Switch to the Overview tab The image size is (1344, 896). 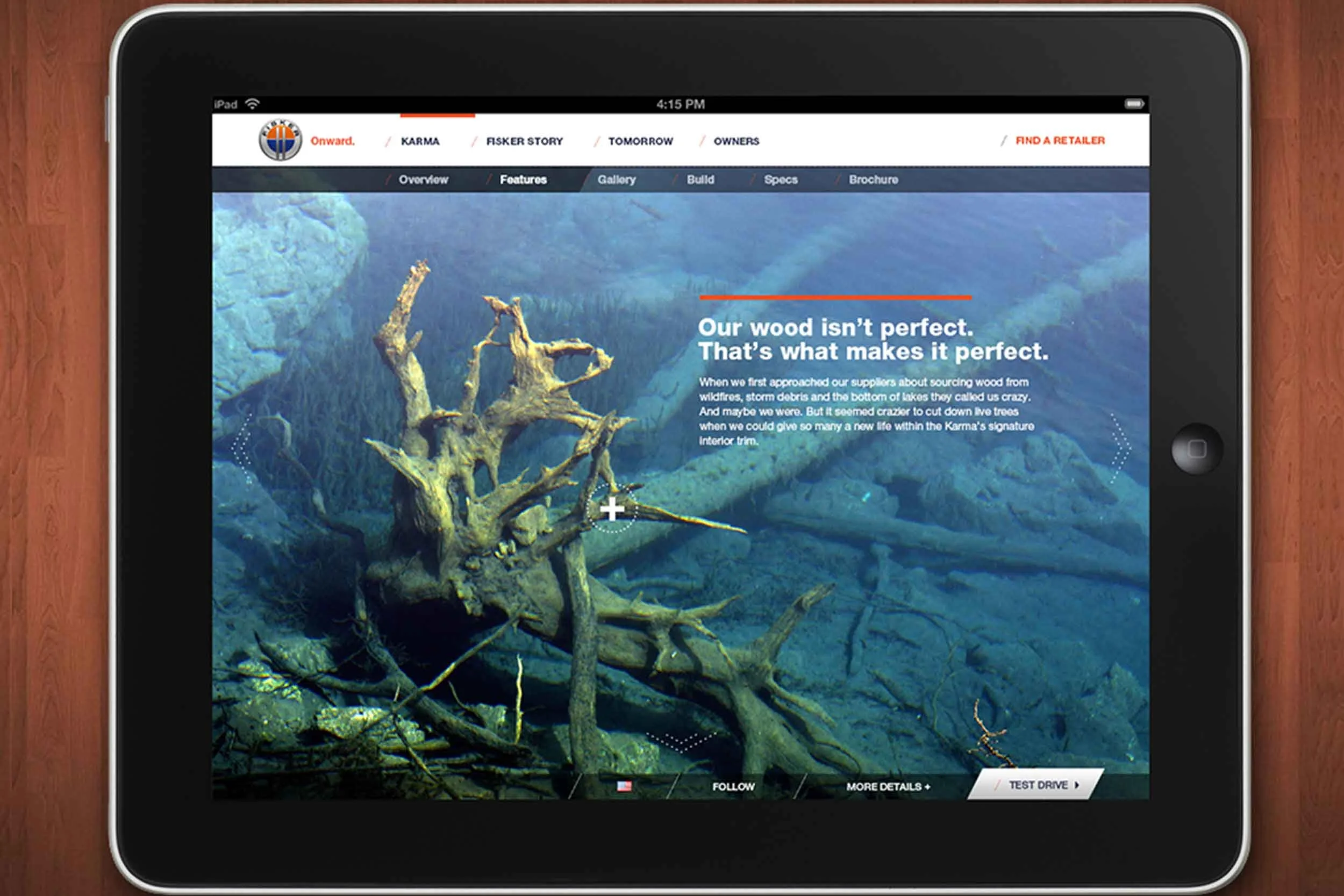tap(423, 180)
